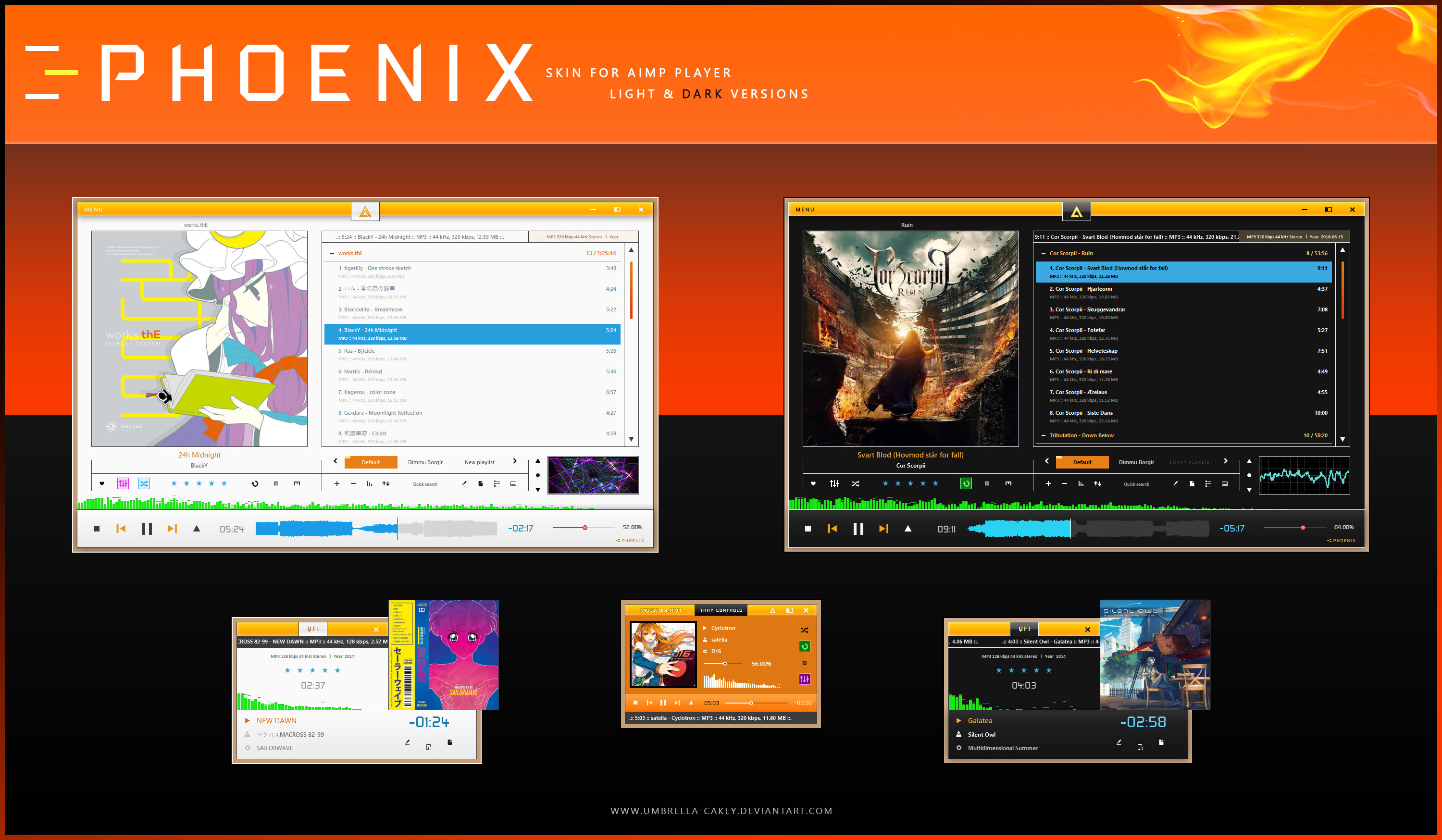Image resolution: width=1442 pixels, height=840 pixels.
Task: Click the purple visualization thumbnail in light player
Action: tap(593, 475)
